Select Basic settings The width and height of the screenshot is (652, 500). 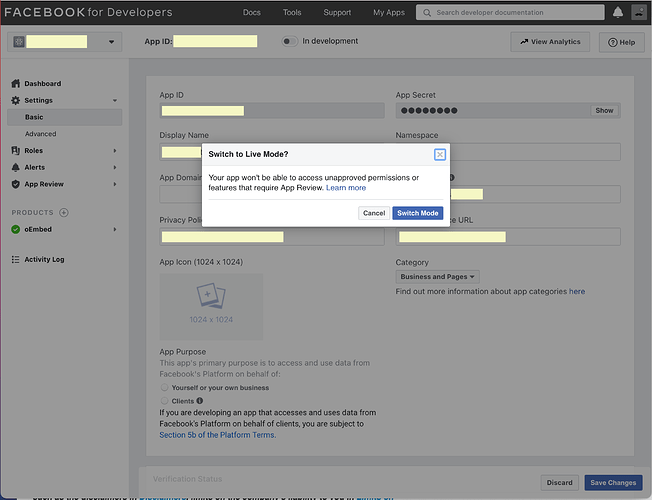(x=64, y=117)
